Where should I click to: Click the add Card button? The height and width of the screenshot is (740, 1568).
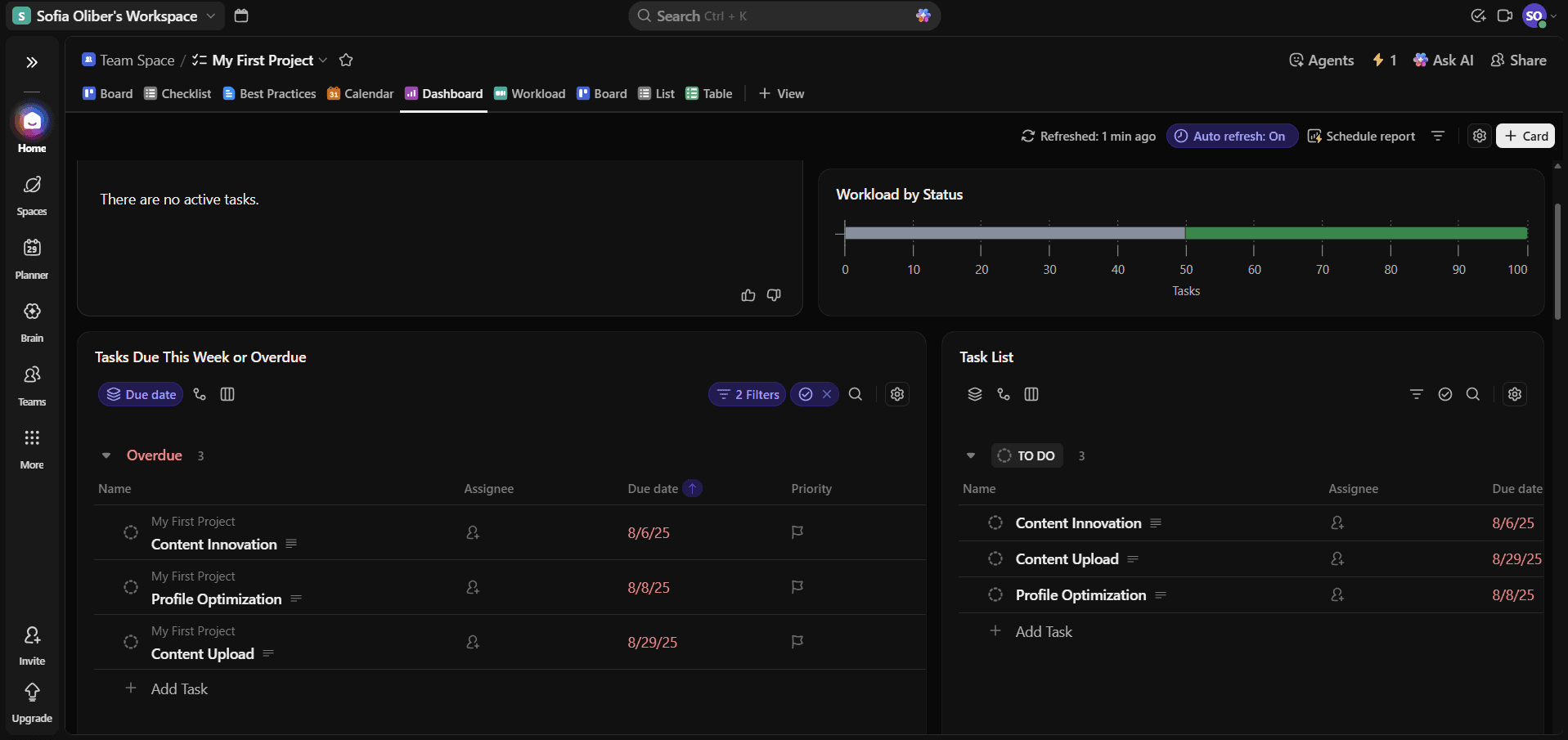tap(1525, 137)
